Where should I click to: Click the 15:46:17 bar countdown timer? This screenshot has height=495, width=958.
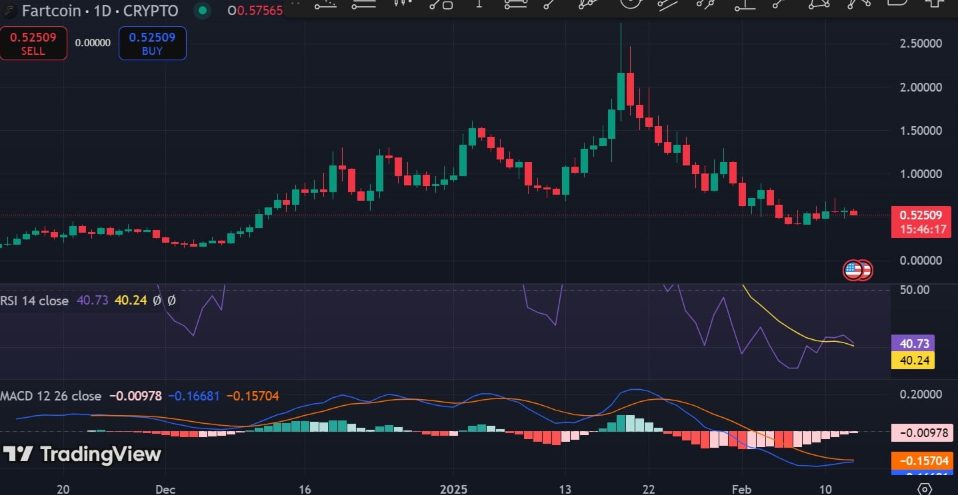click(x=922, y=230)
